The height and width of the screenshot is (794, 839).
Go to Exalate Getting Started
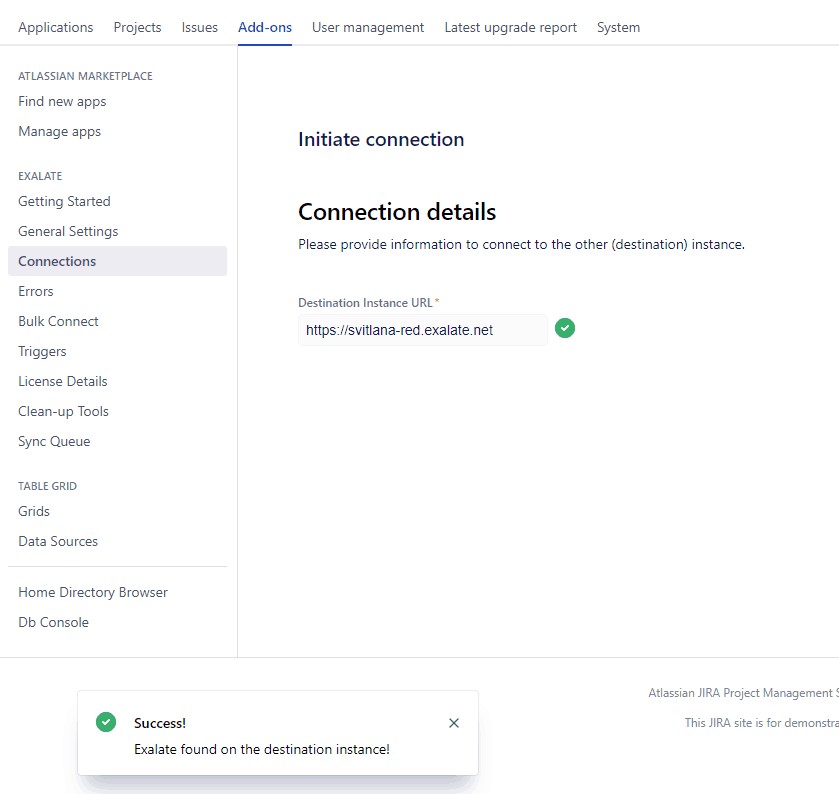(64, 201)
